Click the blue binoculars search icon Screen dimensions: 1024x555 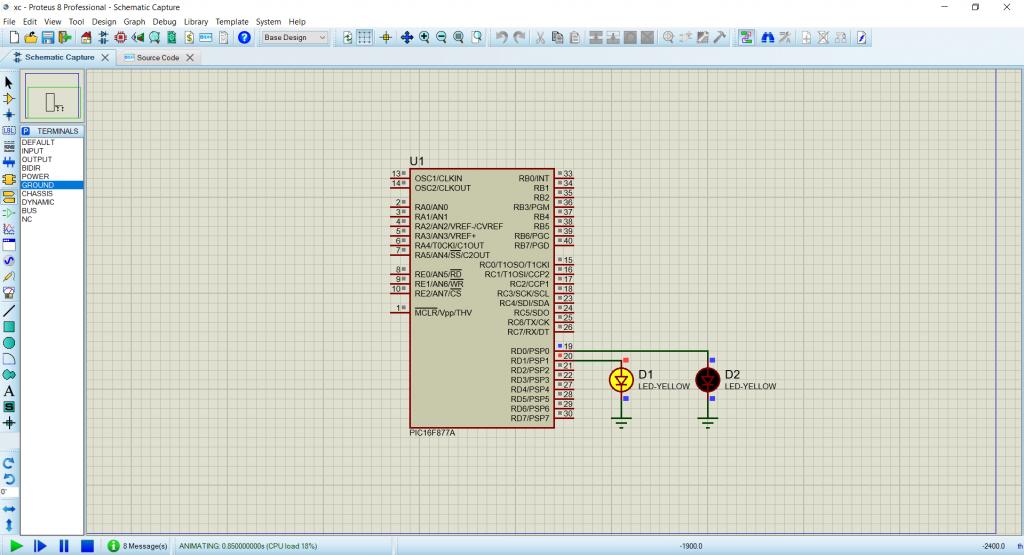tap(768, 38)
